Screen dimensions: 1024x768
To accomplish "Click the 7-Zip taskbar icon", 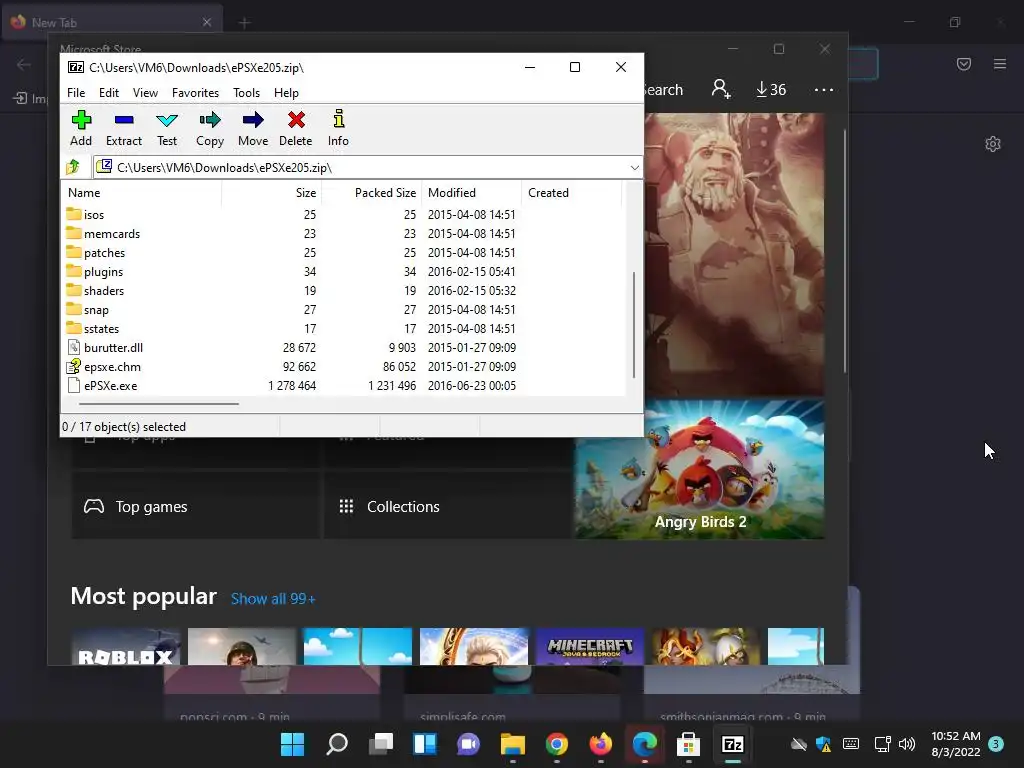I will pyautogui.click(x=732, y=744).
